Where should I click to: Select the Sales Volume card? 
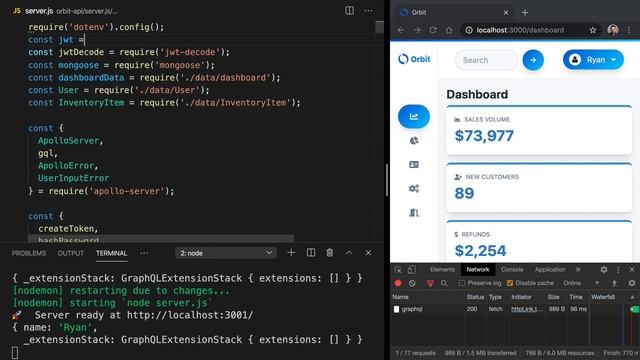pos(539,130)
